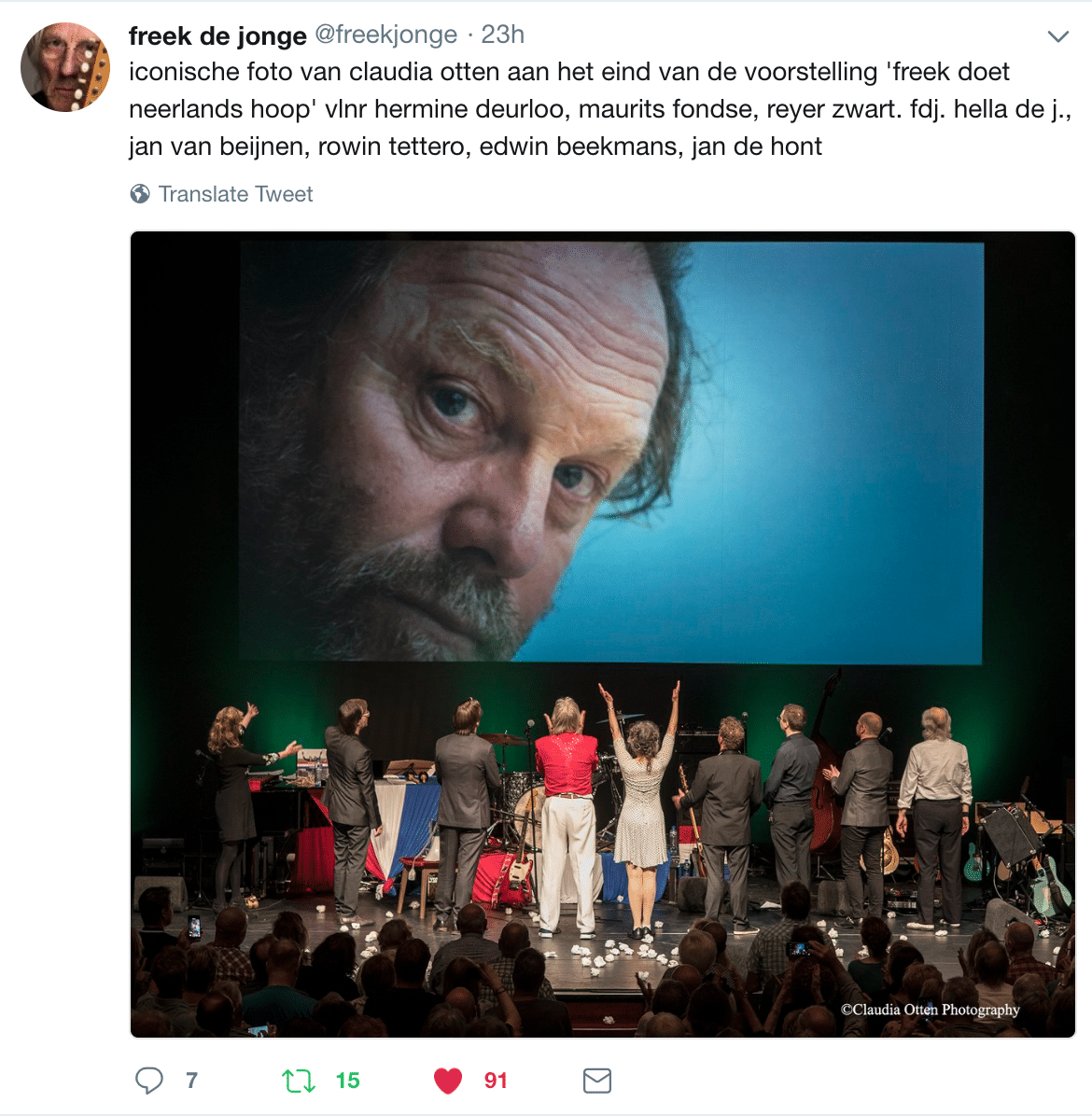Unlike the tweet via red heart icon
The width and height of the screenshot is (1092, 1116).
(448, 1081)
